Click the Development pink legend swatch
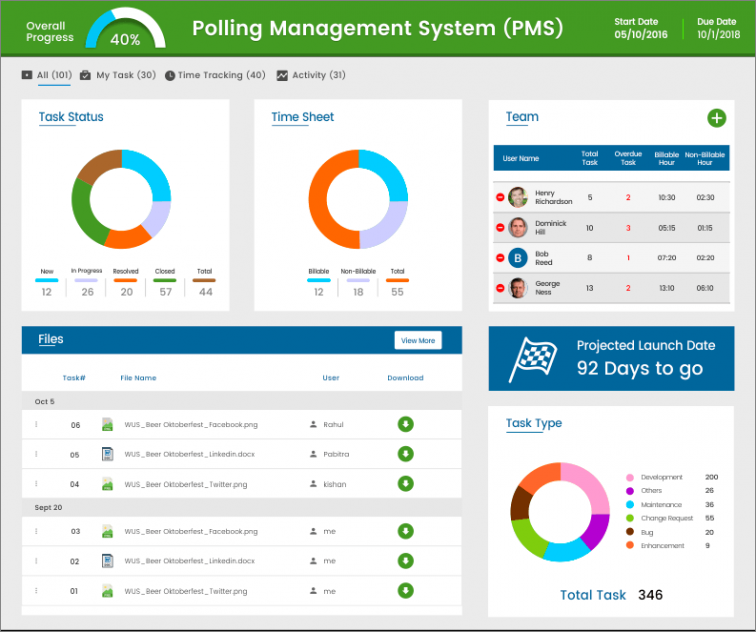The image size is (756, 632). tap(630, 477)
